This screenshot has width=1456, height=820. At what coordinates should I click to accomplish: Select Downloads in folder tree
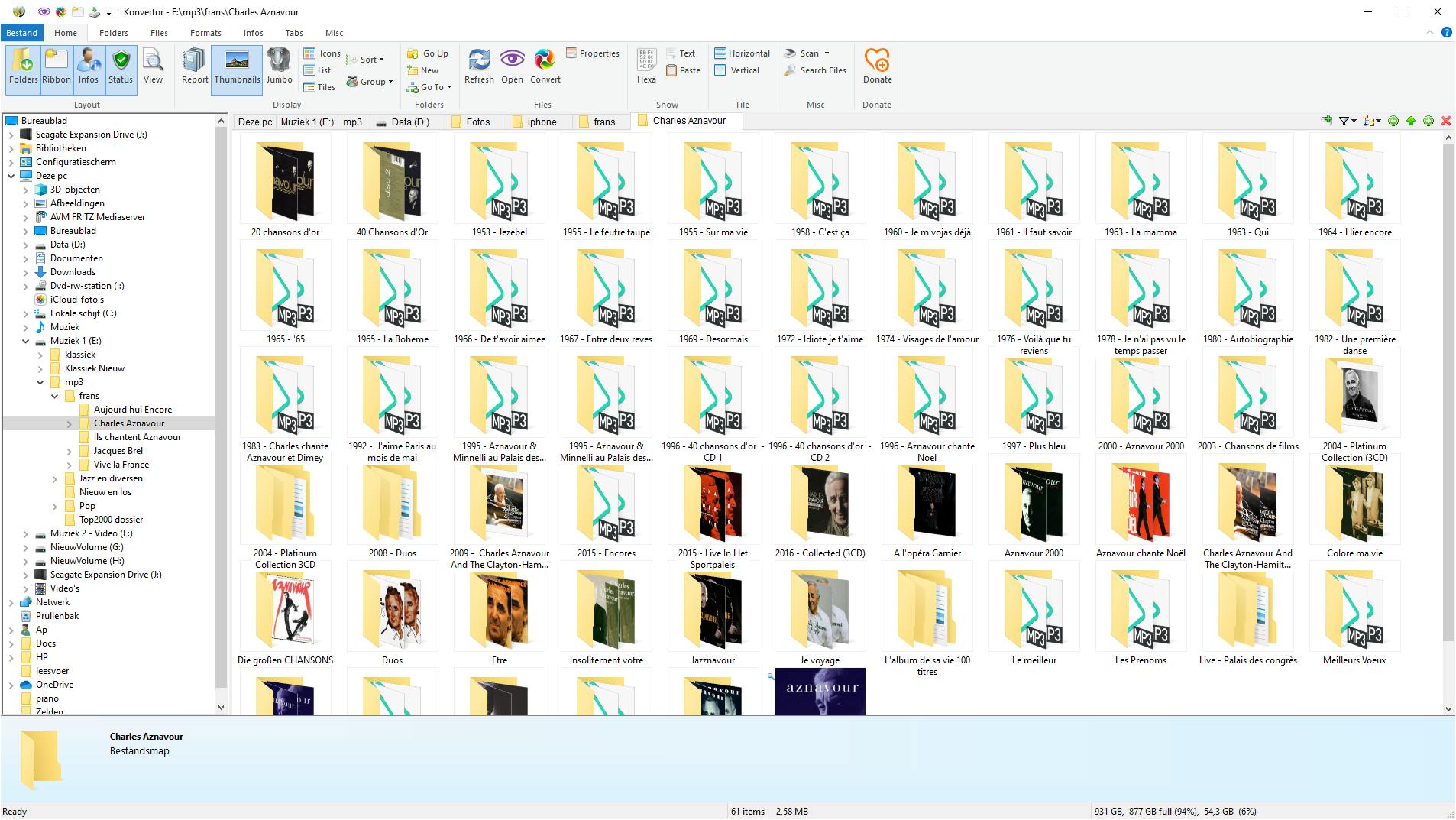click(73, 272)
